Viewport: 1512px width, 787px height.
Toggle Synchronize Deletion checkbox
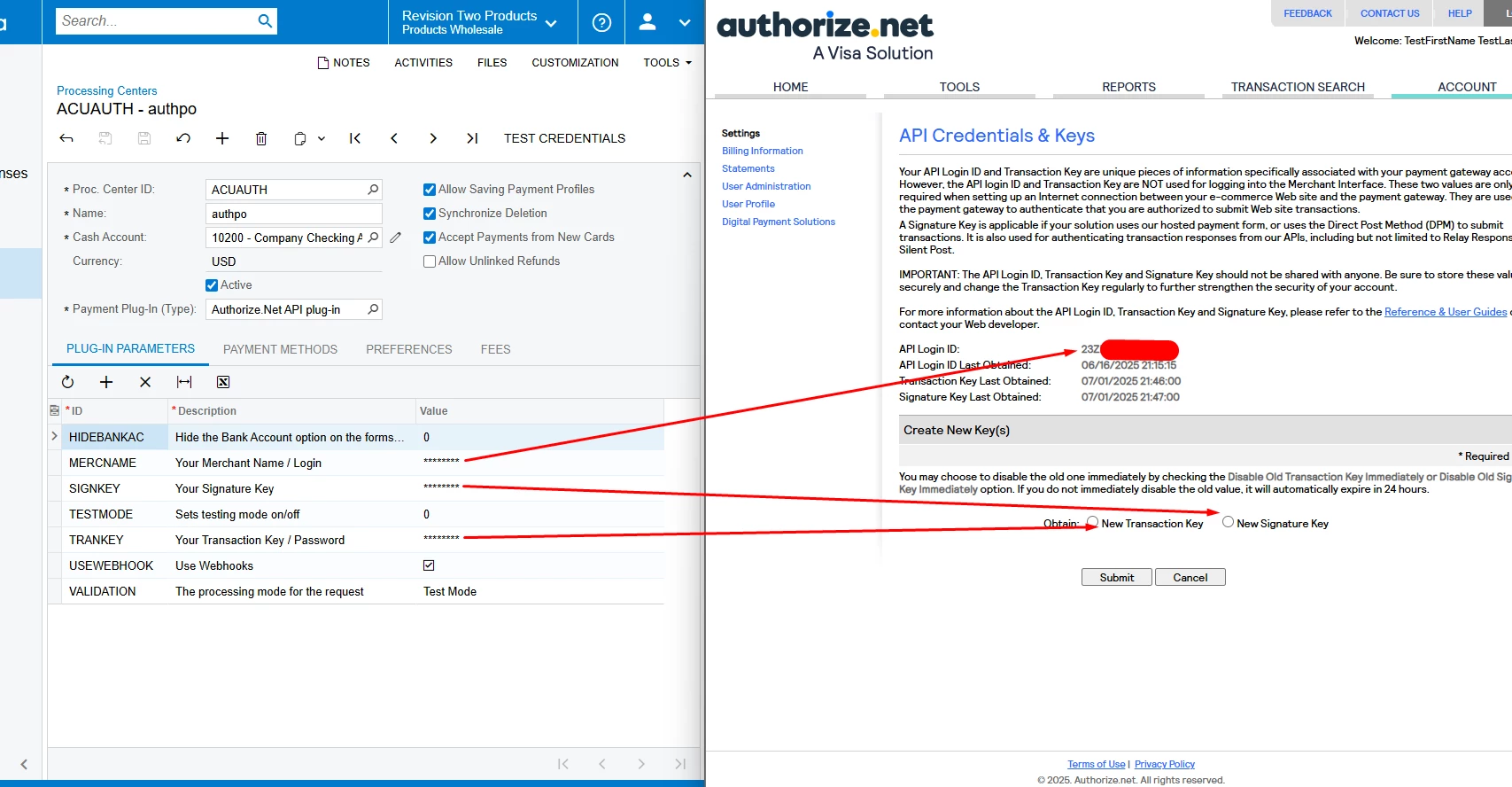coord(430,214)
